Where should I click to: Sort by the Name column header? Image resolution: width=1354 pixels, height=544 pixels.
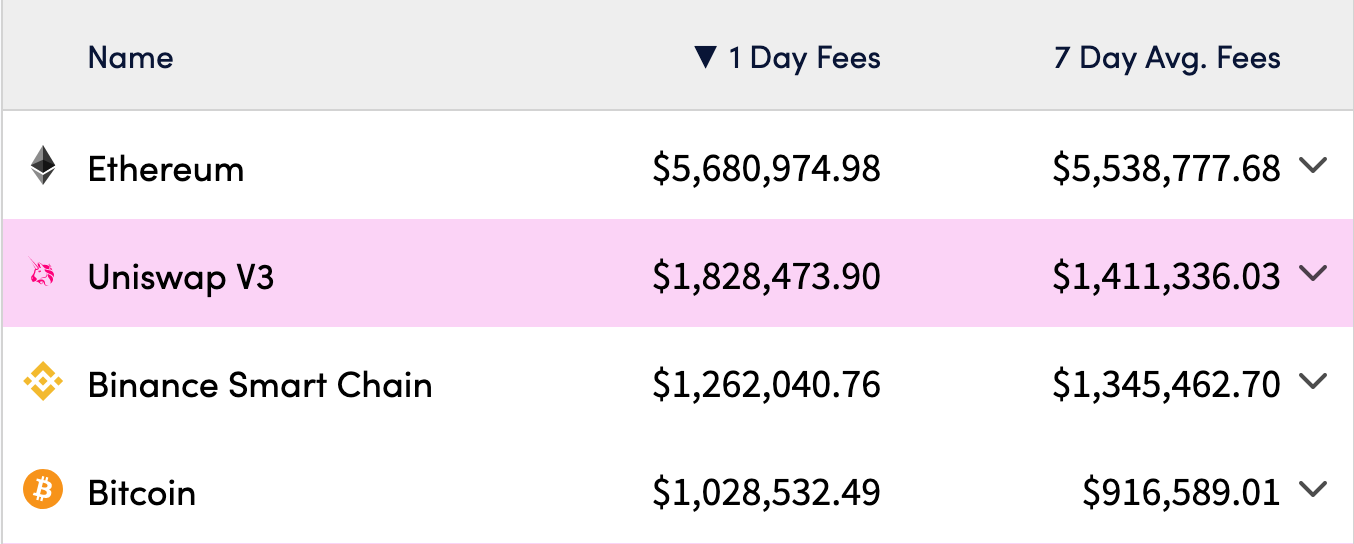pos(130,58)
